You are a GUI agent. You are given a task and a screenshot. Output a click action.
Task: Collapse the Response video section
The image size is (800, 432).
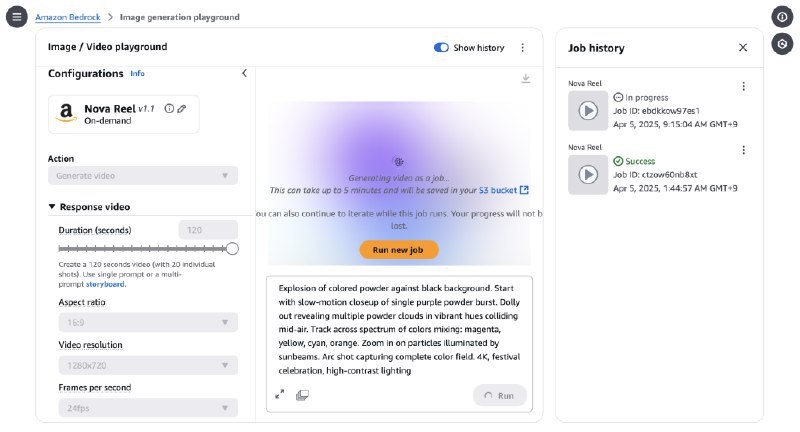click(53, 207)
